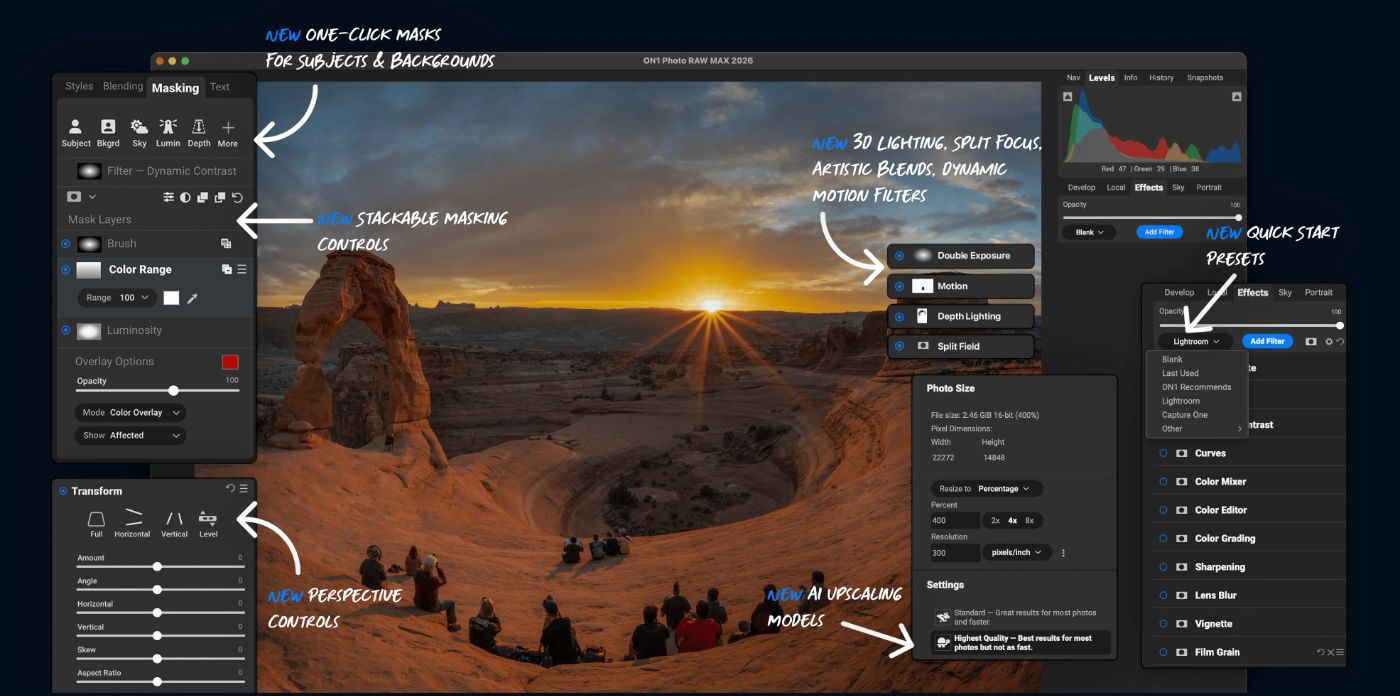Viewport: 1400px width, 696px height.
Task: Choose the Lumin mask tool
Action: tap(168, 128)
